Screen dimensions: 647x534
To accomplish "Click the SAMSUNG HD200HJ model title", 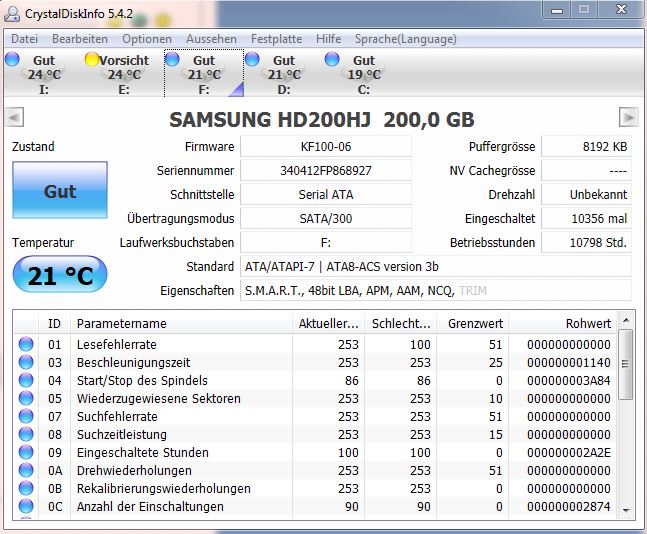I will (x=322, y=120).
